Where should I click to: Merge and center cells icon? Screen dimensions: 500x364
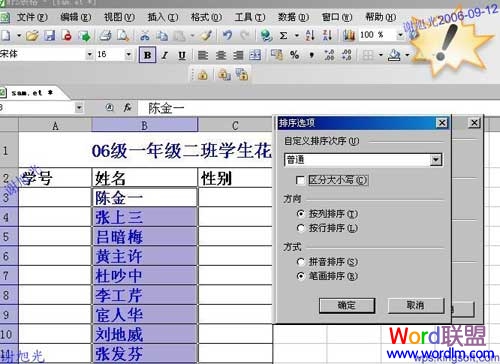coord(255,55)
